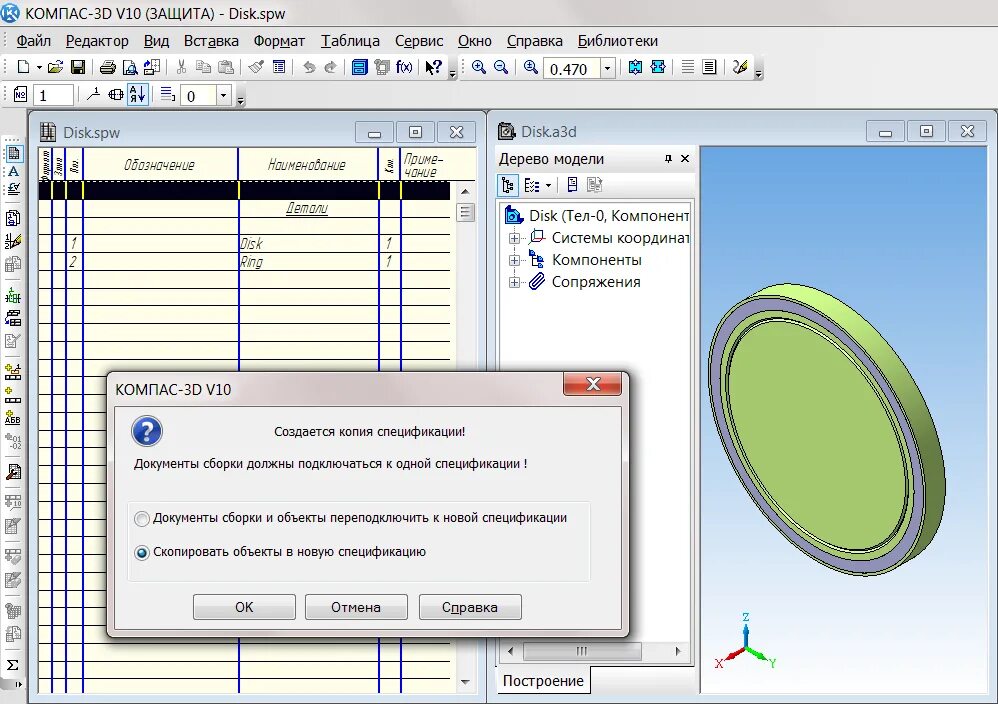The height and width of the screenshot is (704, 998).
Task: Open the Библиотеки menu
Action: point(617,41)
